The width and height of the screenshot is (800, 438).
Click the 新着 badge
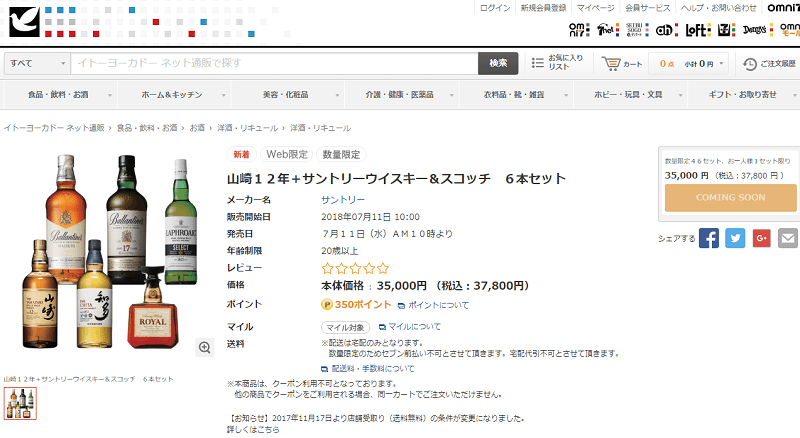click(241, 155)
